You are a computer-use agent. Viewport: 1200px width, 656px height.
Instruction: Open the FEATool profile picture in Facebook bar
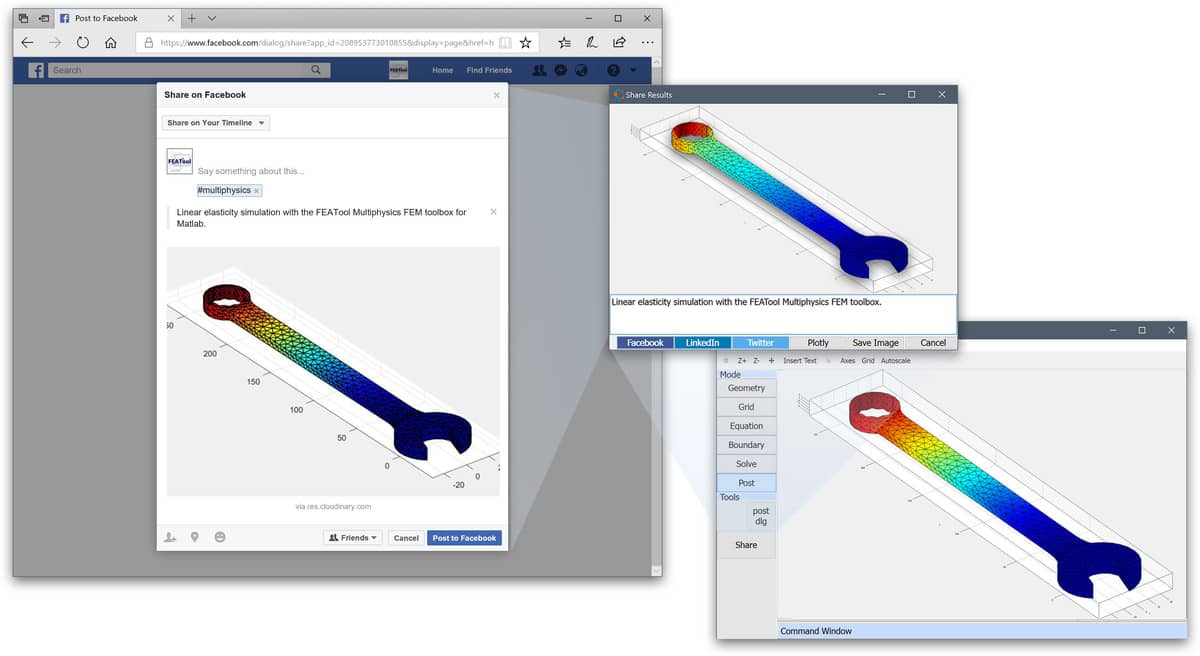[x=398, y=70]
